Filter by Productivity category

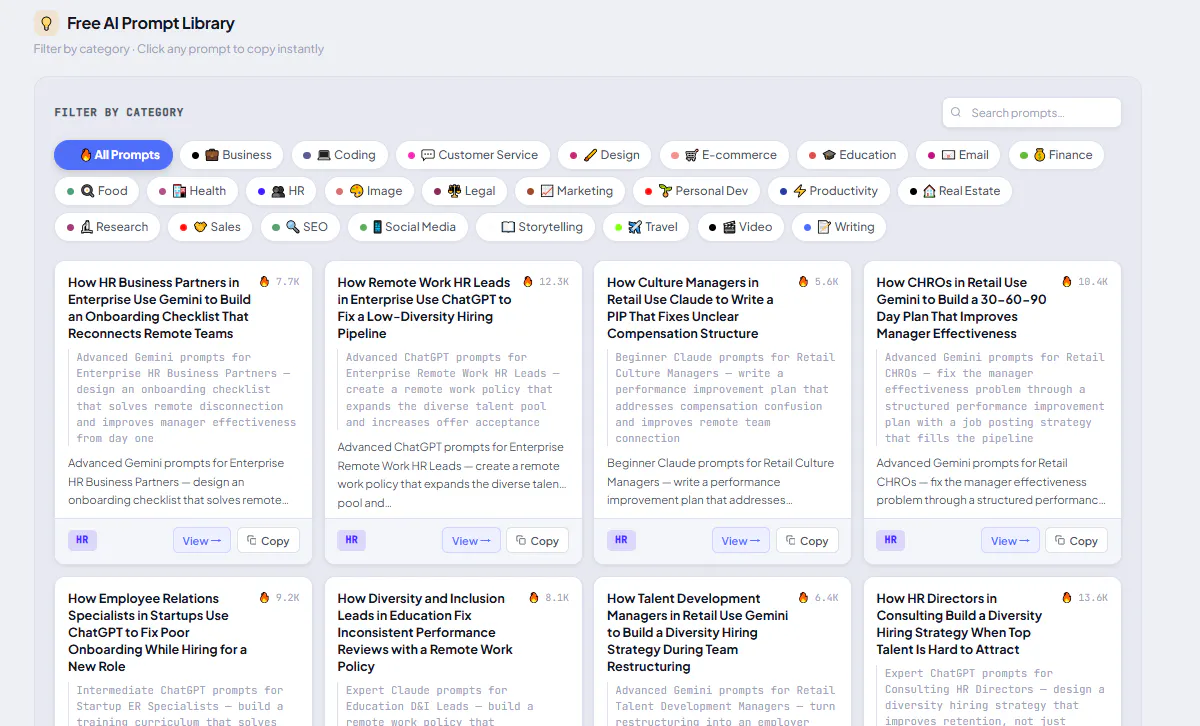(829, 191)
